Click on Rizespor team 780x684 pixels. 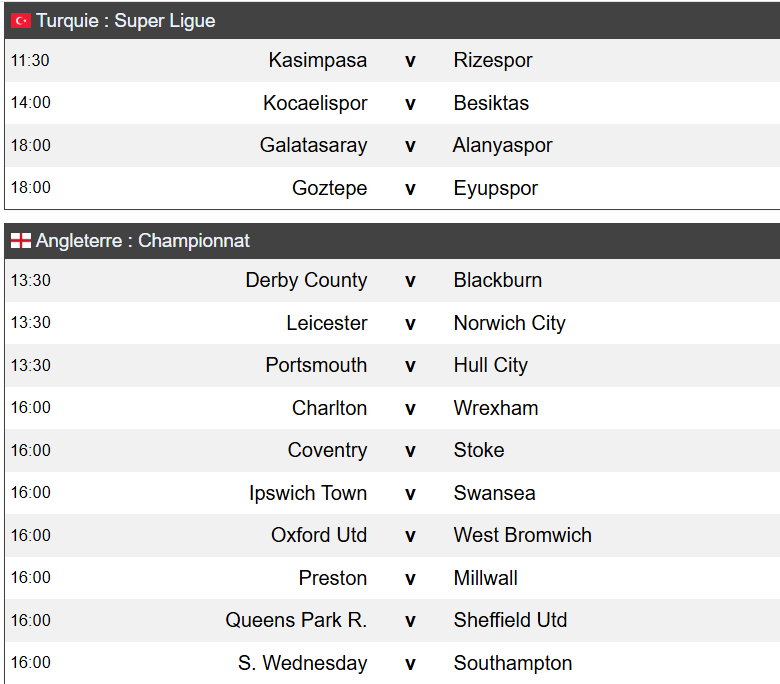point(493,61)
